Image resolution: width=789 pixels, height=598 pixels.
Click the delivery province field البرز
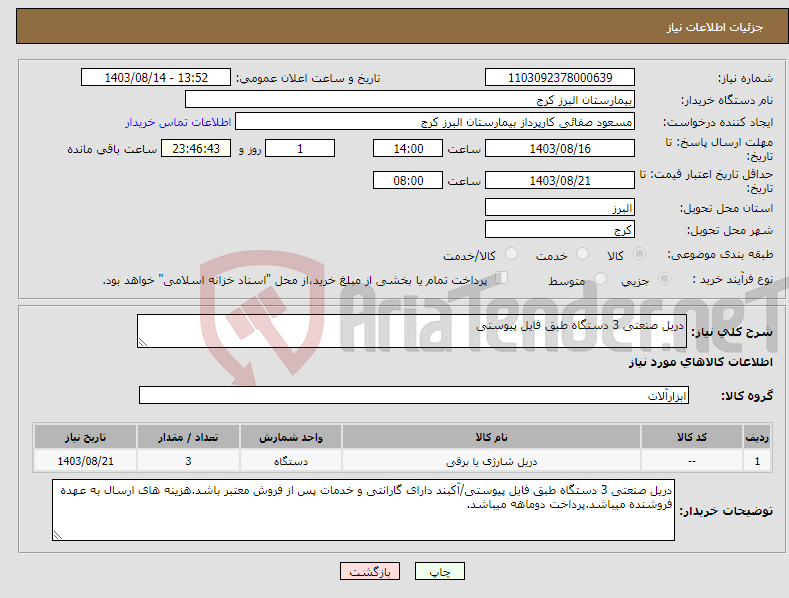[x=560, y=207]
